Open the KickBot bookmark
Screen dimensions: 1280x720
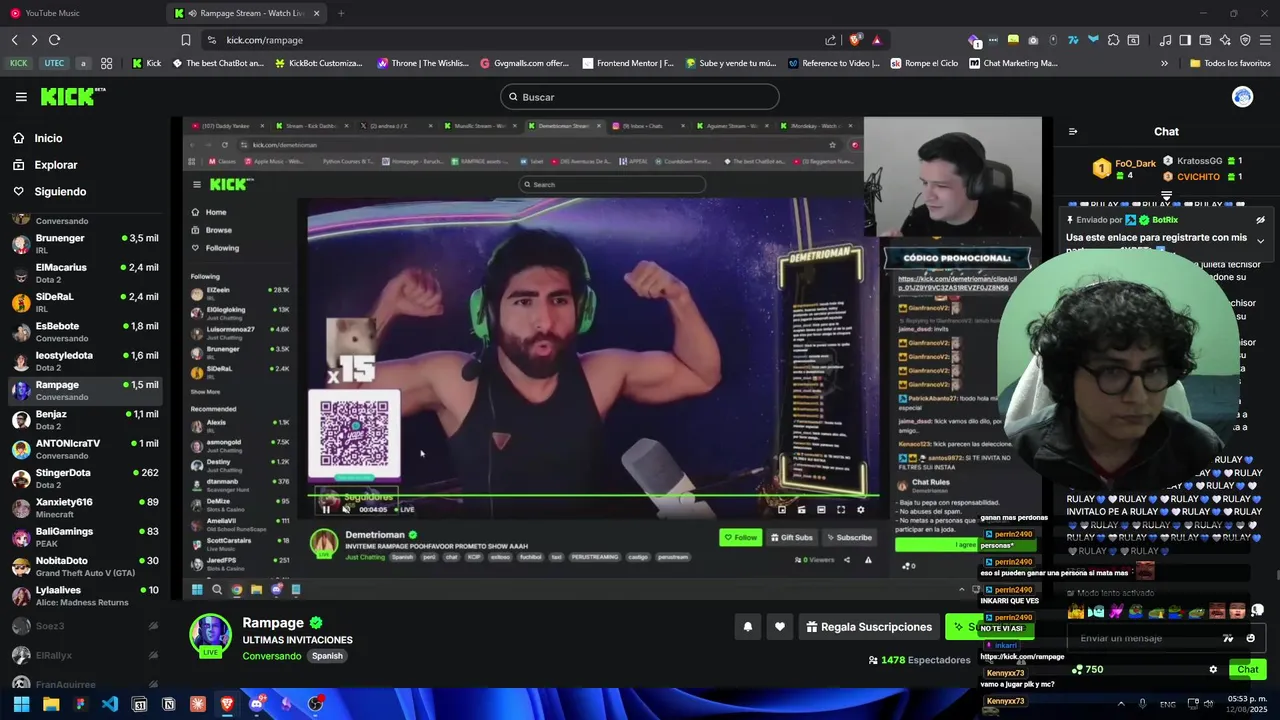[317, 63]
